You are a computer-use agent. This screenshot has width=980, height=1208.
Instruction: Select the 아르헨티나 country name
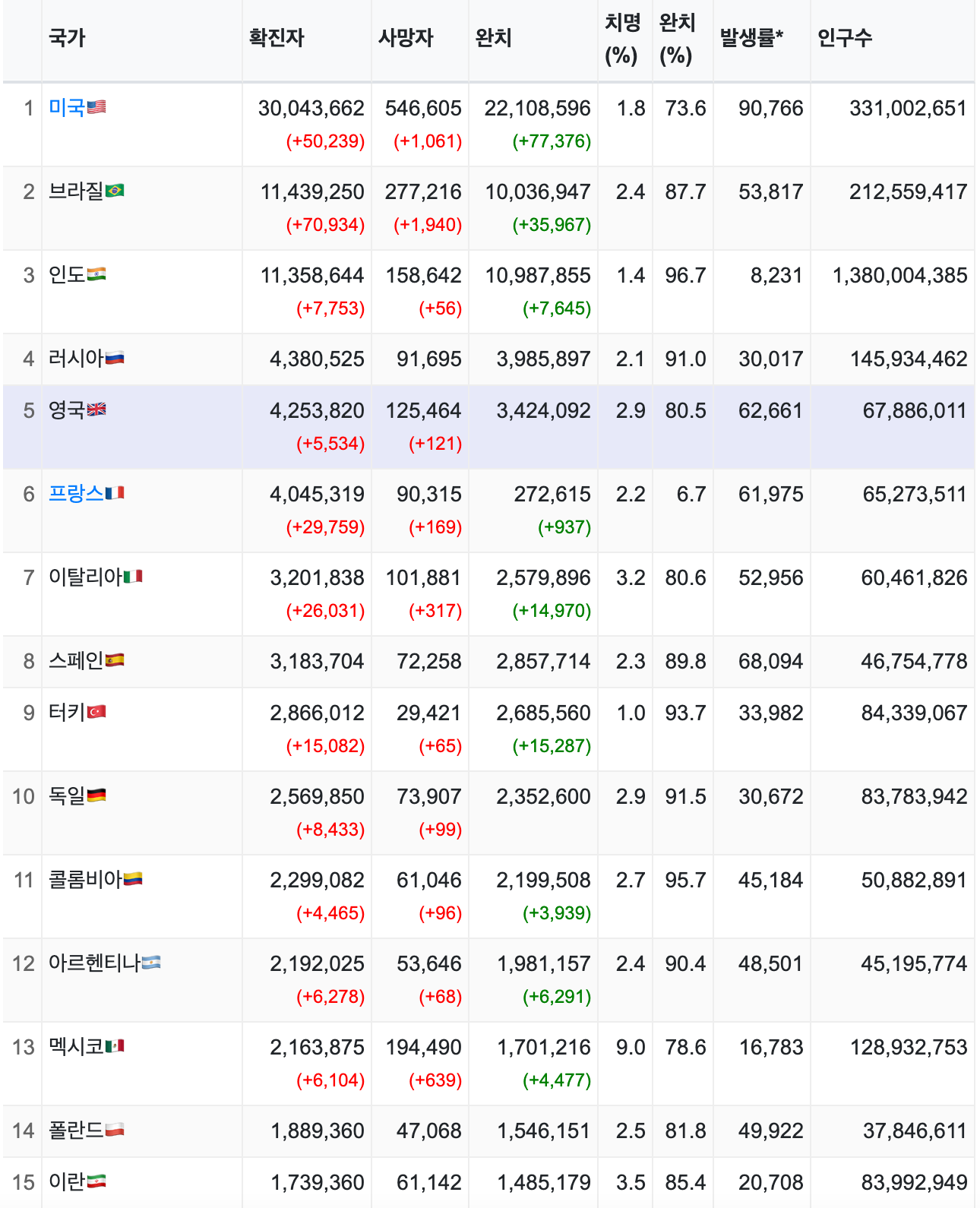(94, 963)
